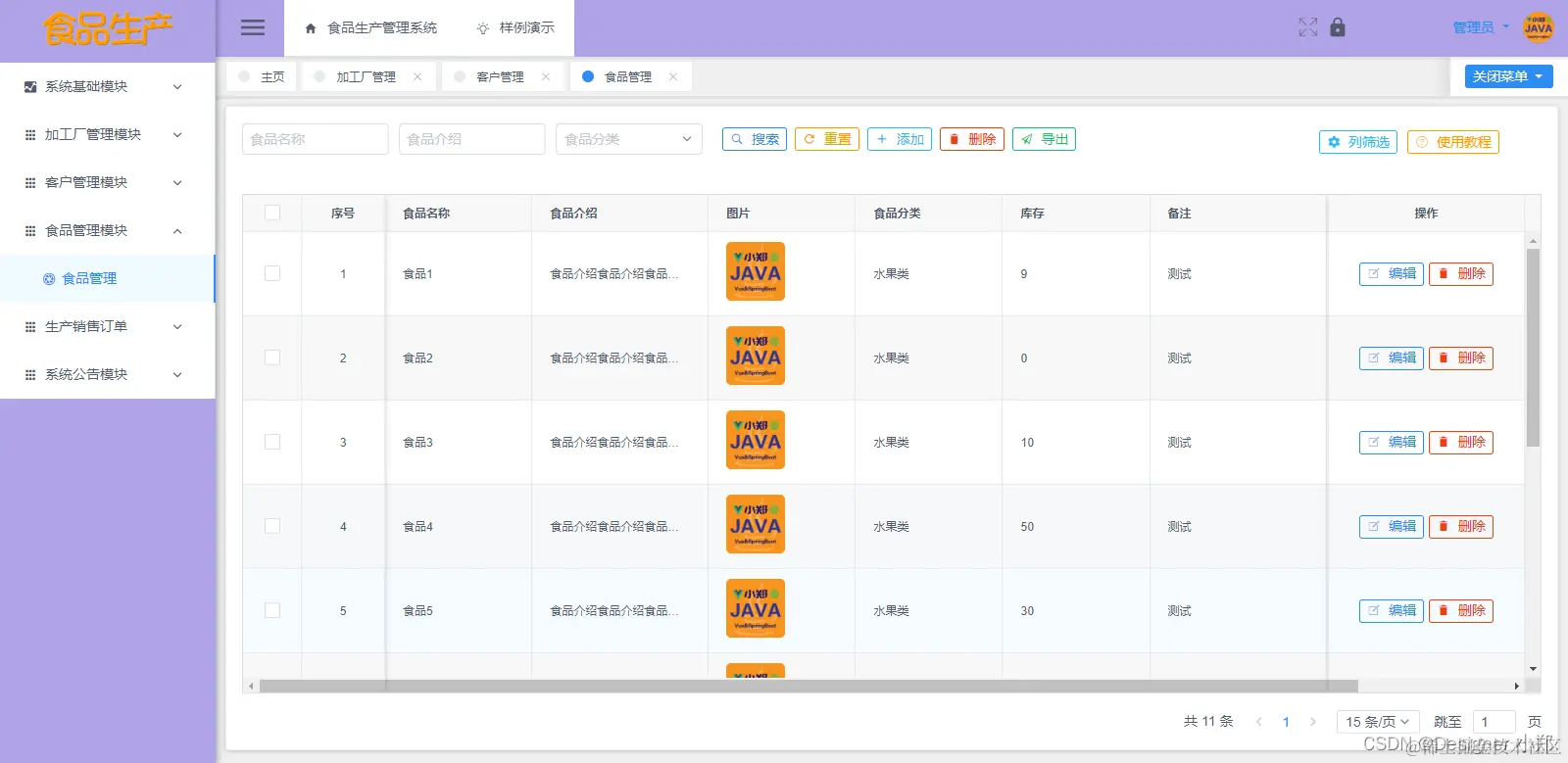Click the 重置 button

click(827, 139)
